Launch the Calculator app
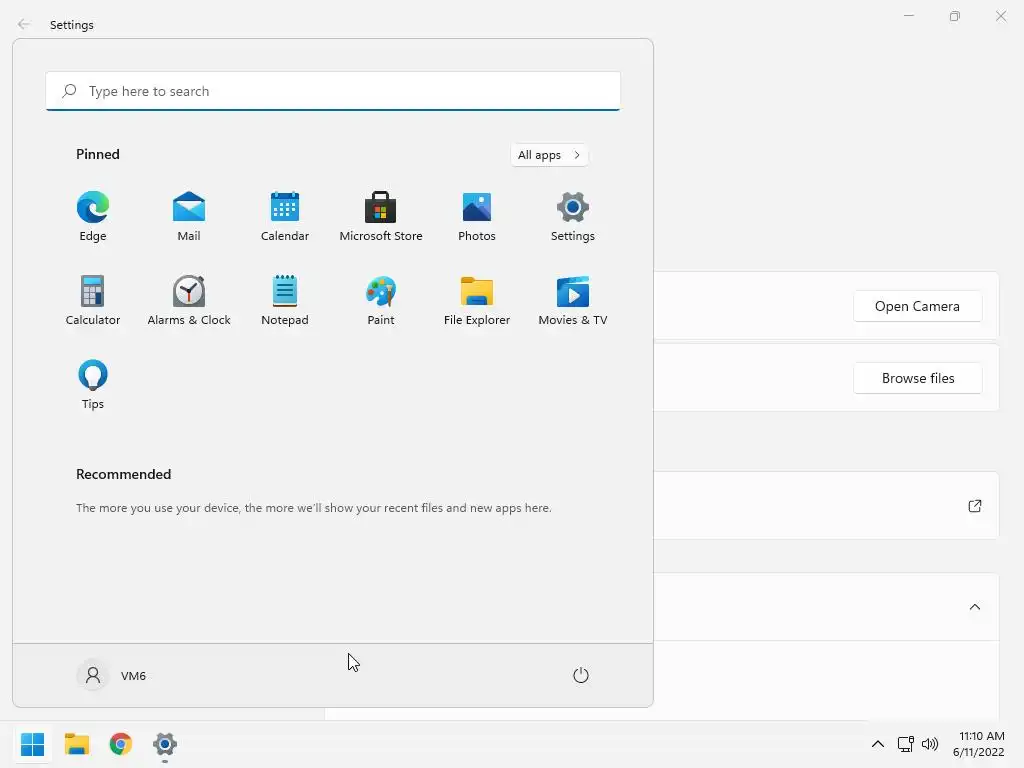 coord(93,300)
